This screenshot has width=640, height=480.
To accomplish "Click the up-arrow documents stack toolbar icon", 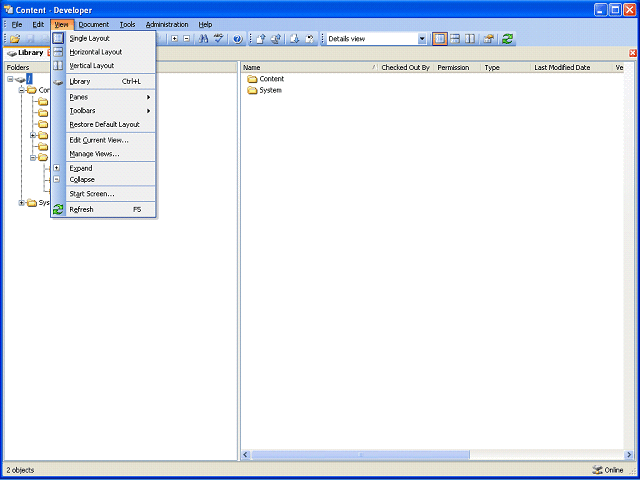I will 276,39.
